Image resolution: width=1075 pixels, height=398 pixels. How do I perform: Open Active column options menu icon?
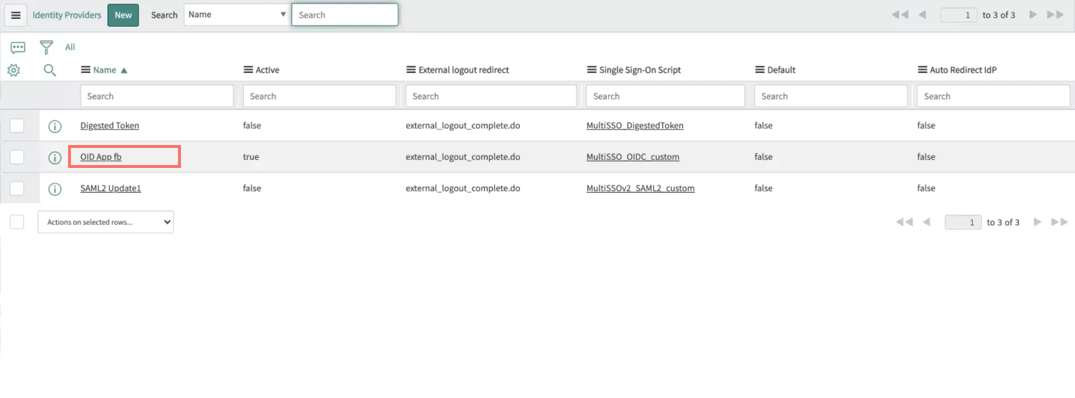pyautogui.click(x=248, y=70)
